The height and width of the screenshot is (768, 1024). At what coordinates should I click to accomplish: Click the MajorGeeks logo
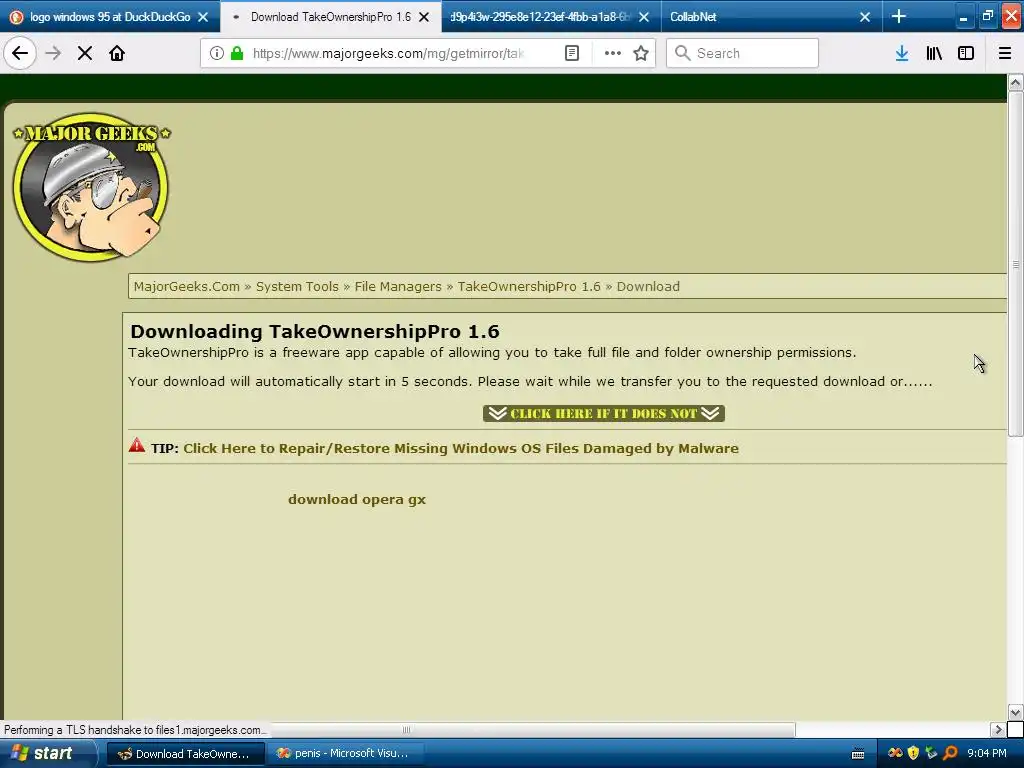pos(91,187)
